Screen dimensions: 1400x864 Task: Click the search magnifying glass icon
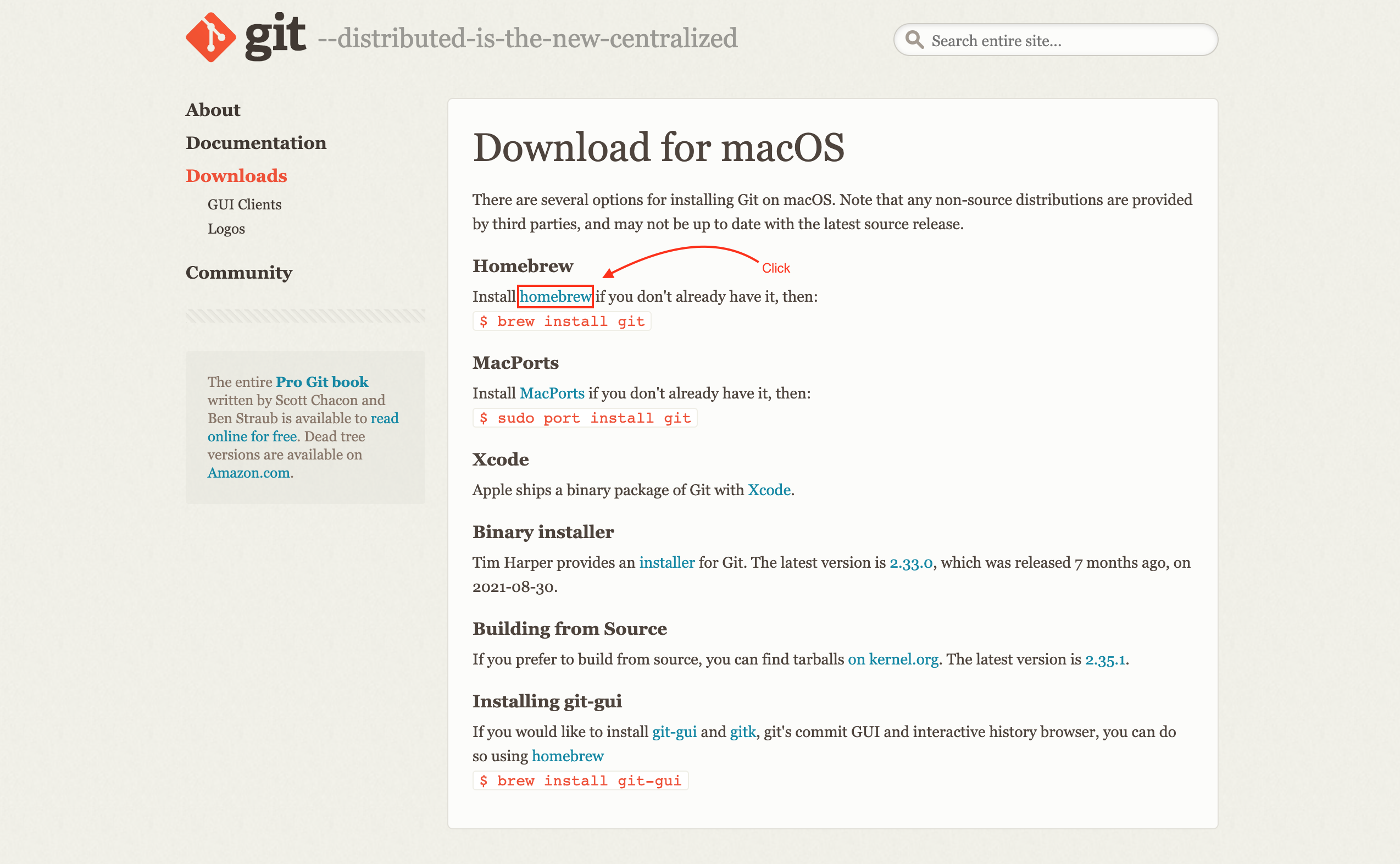(x=914, y=40)
